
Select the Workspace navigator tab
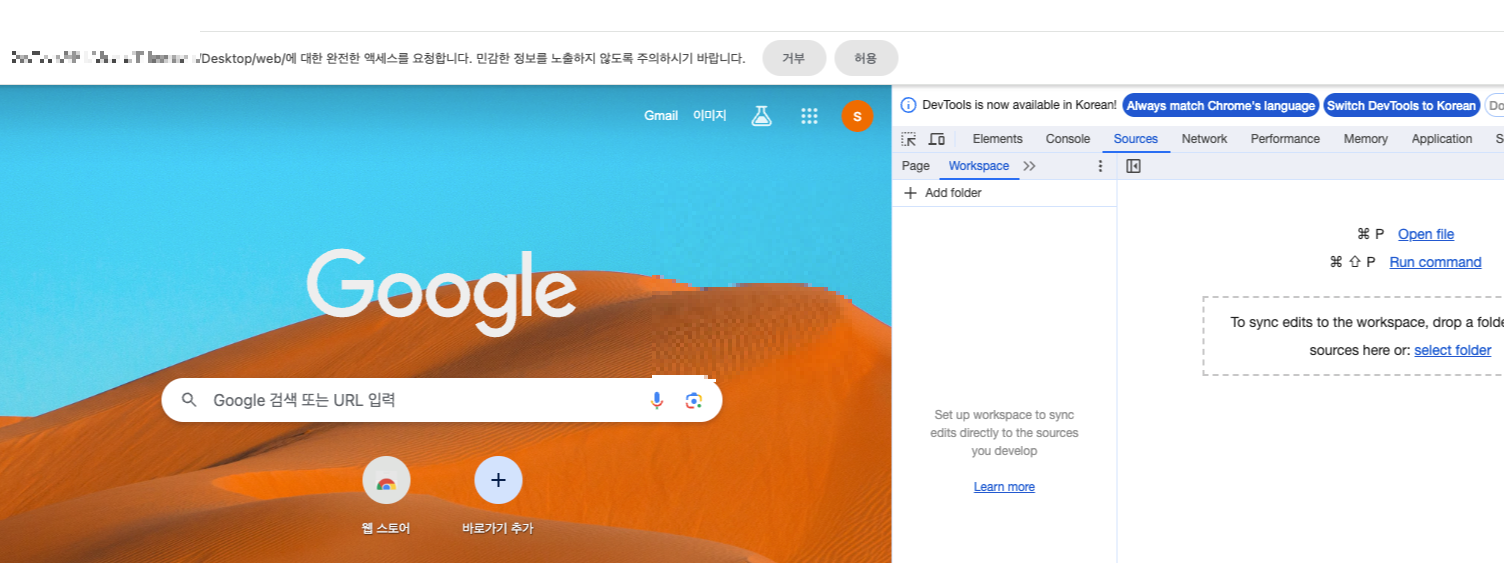(979, 166)
